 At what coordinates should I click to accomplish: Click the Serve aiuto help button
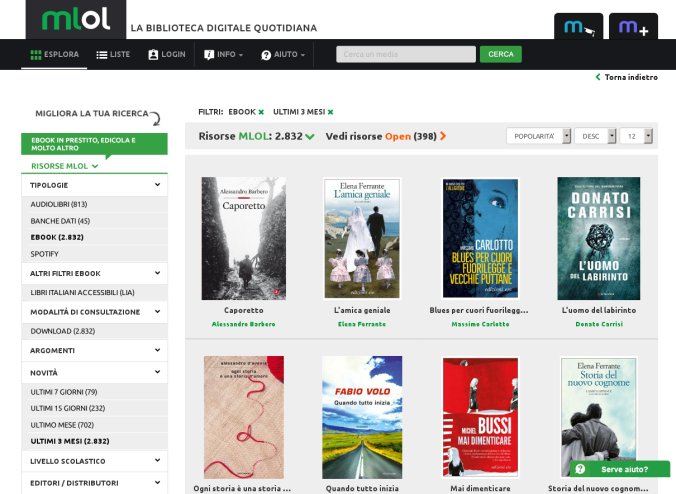point(620,469)
